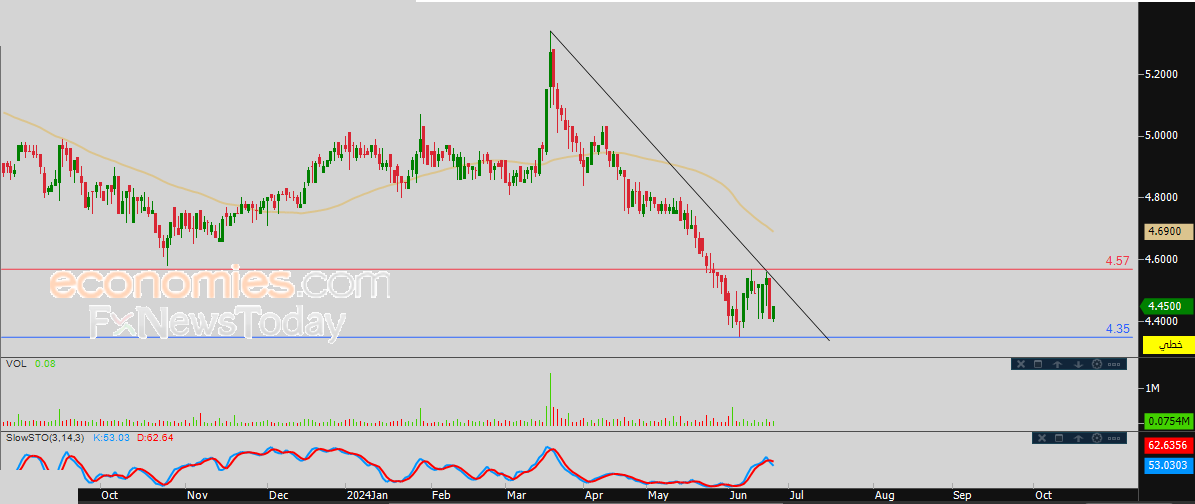Open VOL indicator settings gear

[x=1097, y=364]
